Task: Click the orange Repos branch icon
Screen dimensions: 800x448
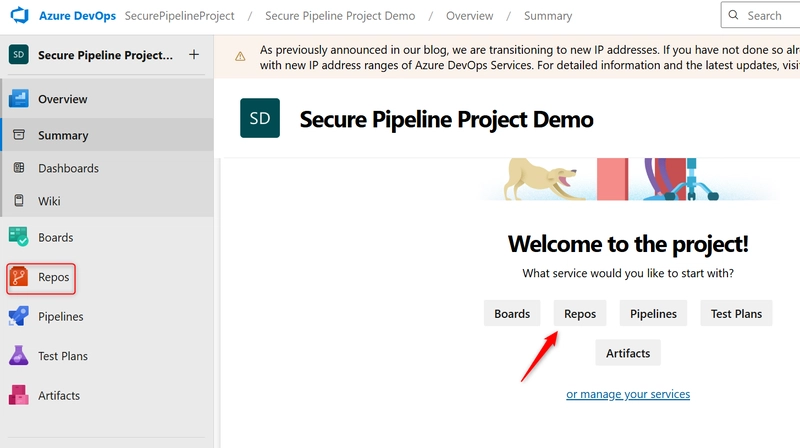Action: click(x=19, y=277)
